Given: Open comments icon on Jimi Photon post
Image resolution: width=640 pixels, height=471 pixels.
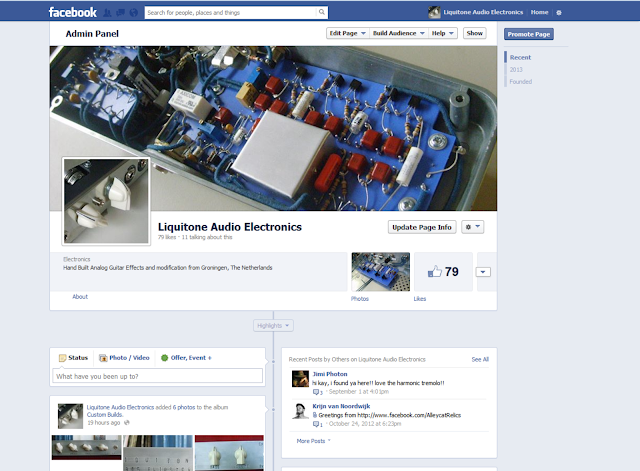Looking at the screenshot, I should [317, 392].
